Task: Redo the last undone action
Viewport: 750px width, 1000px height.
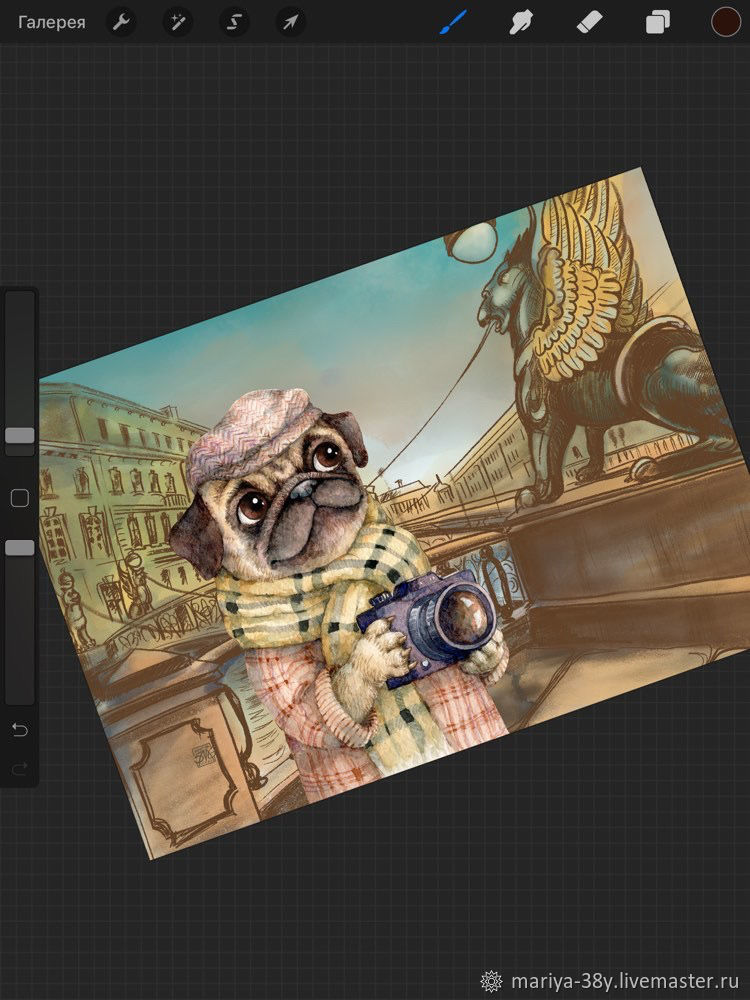Action: pos(20,769)
